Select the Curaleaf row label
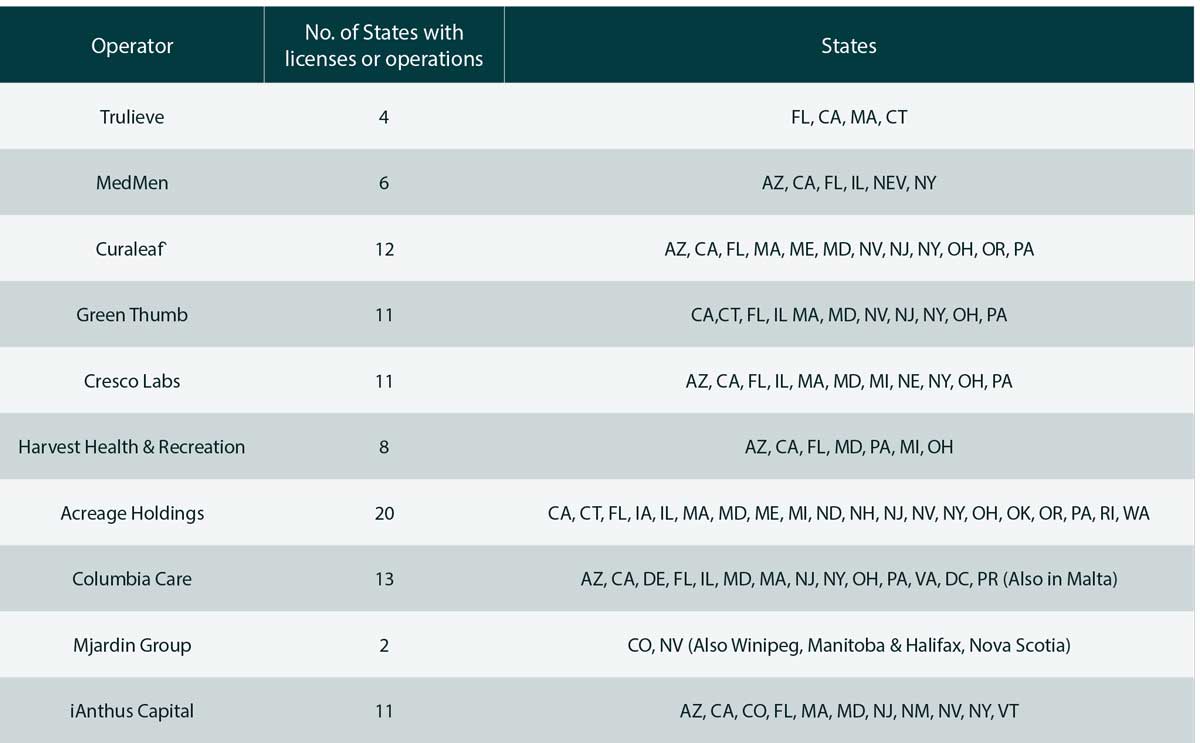This screenshot has height=743, width=1200. 132,249
